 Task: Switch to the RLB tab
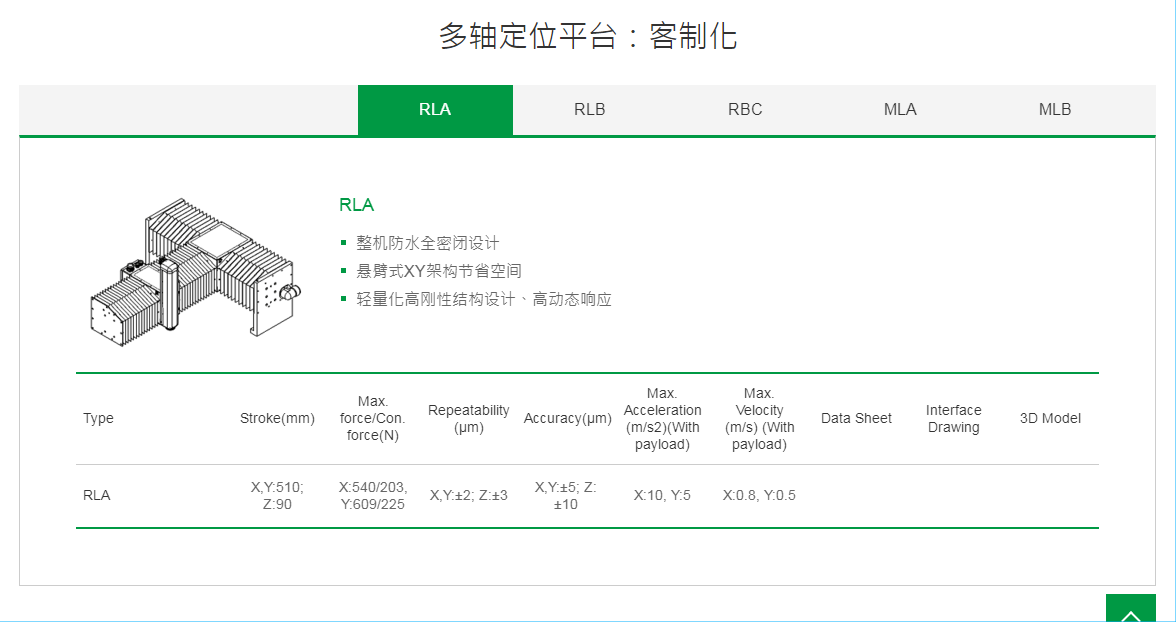coord(589,109)
